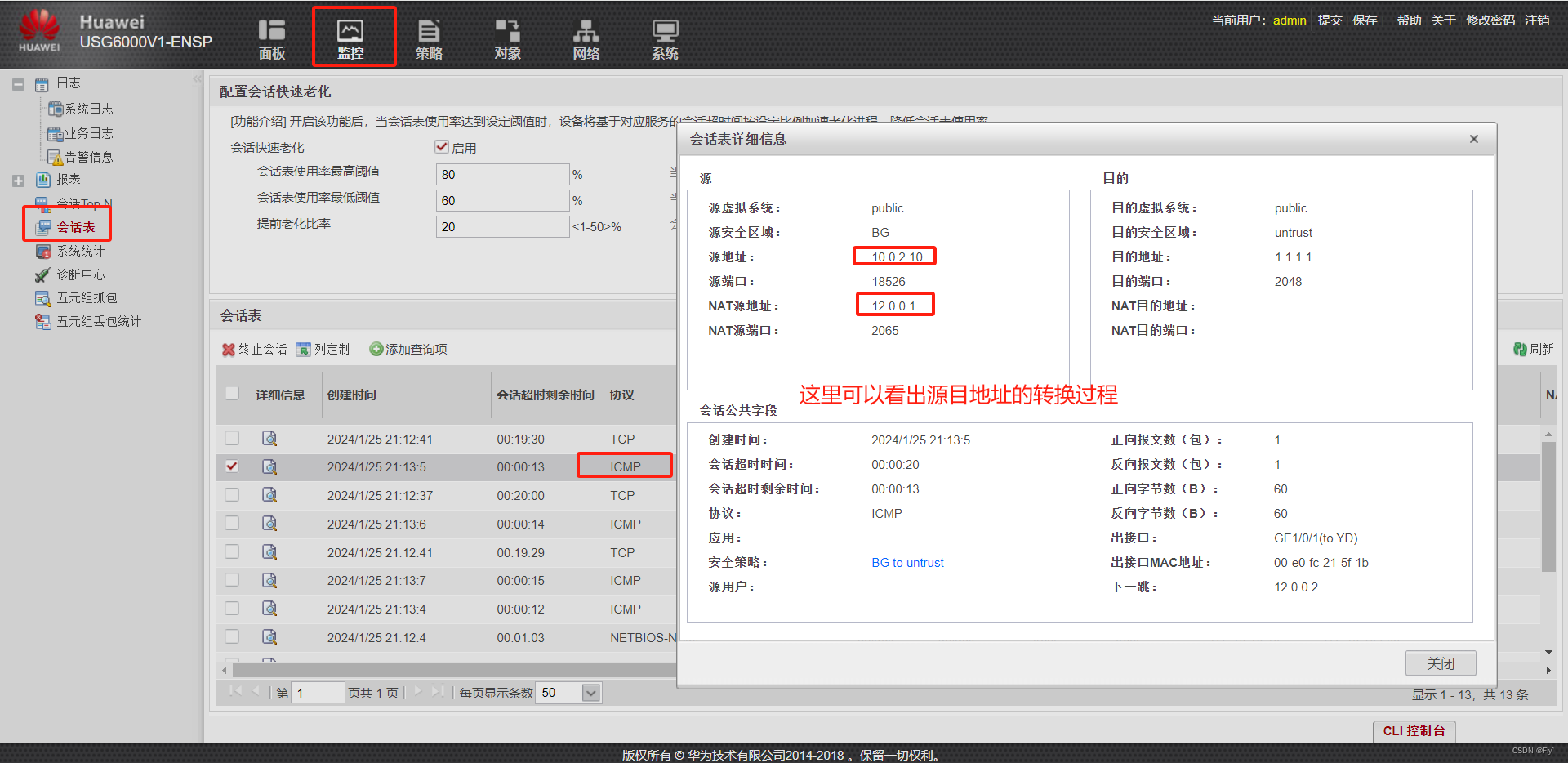Sort by 协议 protocol column header
Viewport: 1568px width, 763px height.
(622, 395)
